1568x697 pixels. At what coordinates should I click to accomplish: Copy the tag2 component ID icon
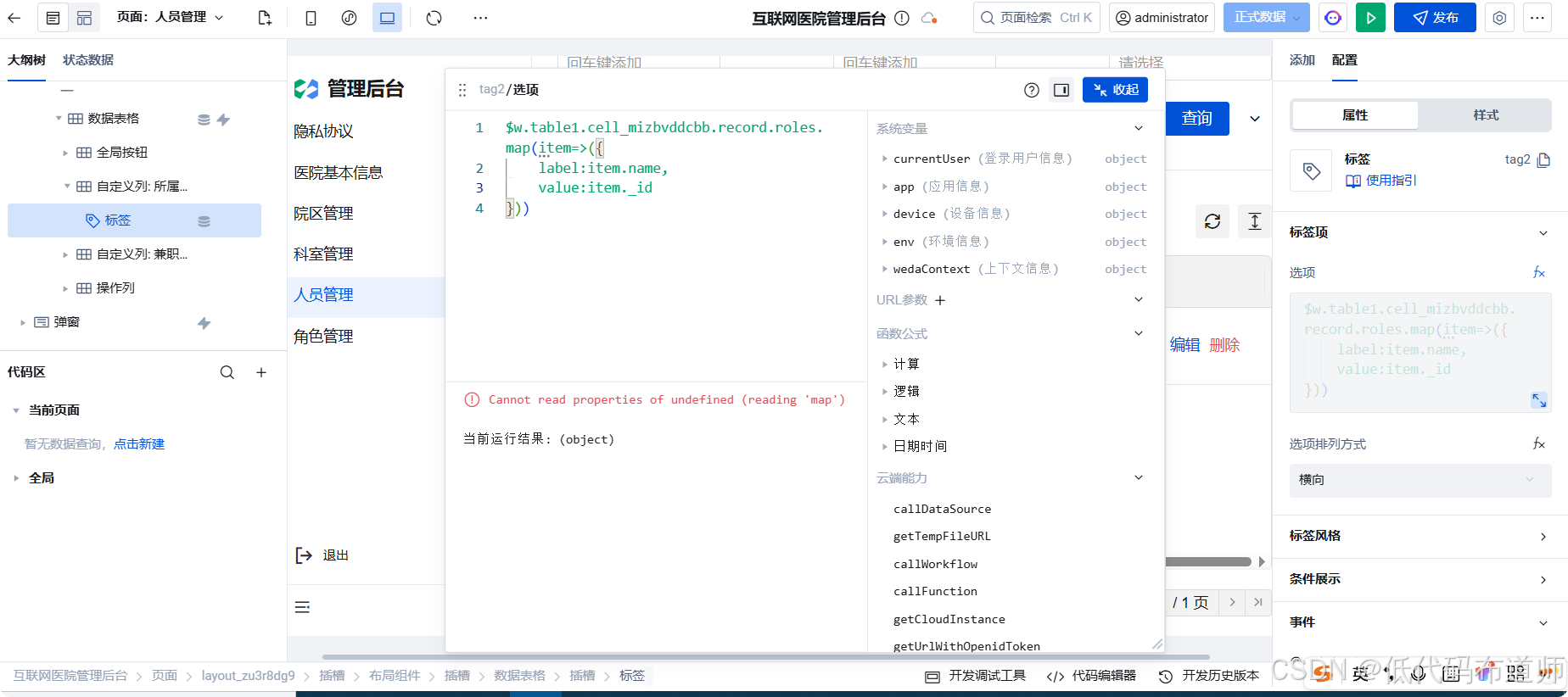(1544, 160)
